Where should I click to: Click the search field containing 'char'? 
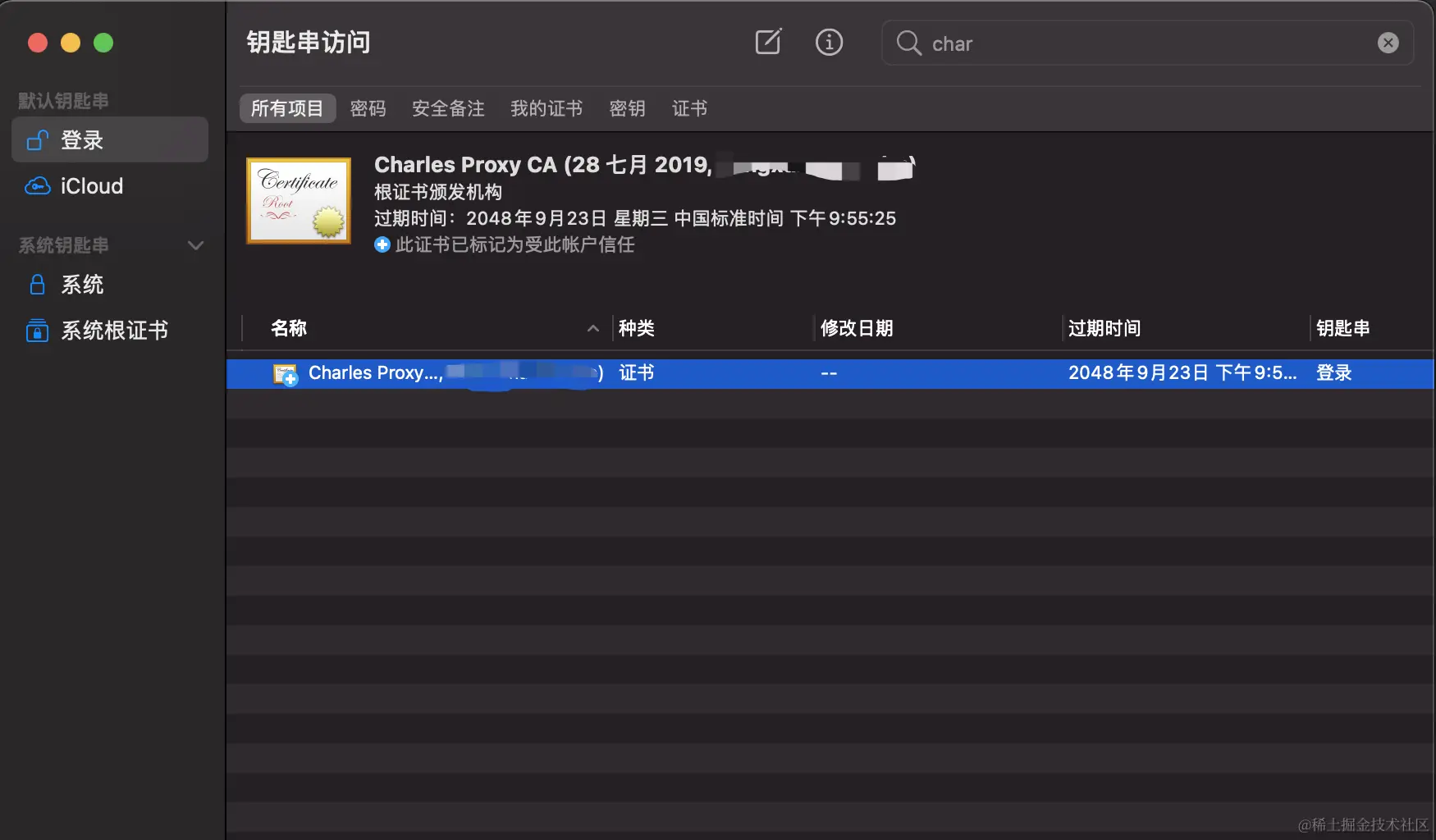pyautogui.click(x=1147, y=43)
